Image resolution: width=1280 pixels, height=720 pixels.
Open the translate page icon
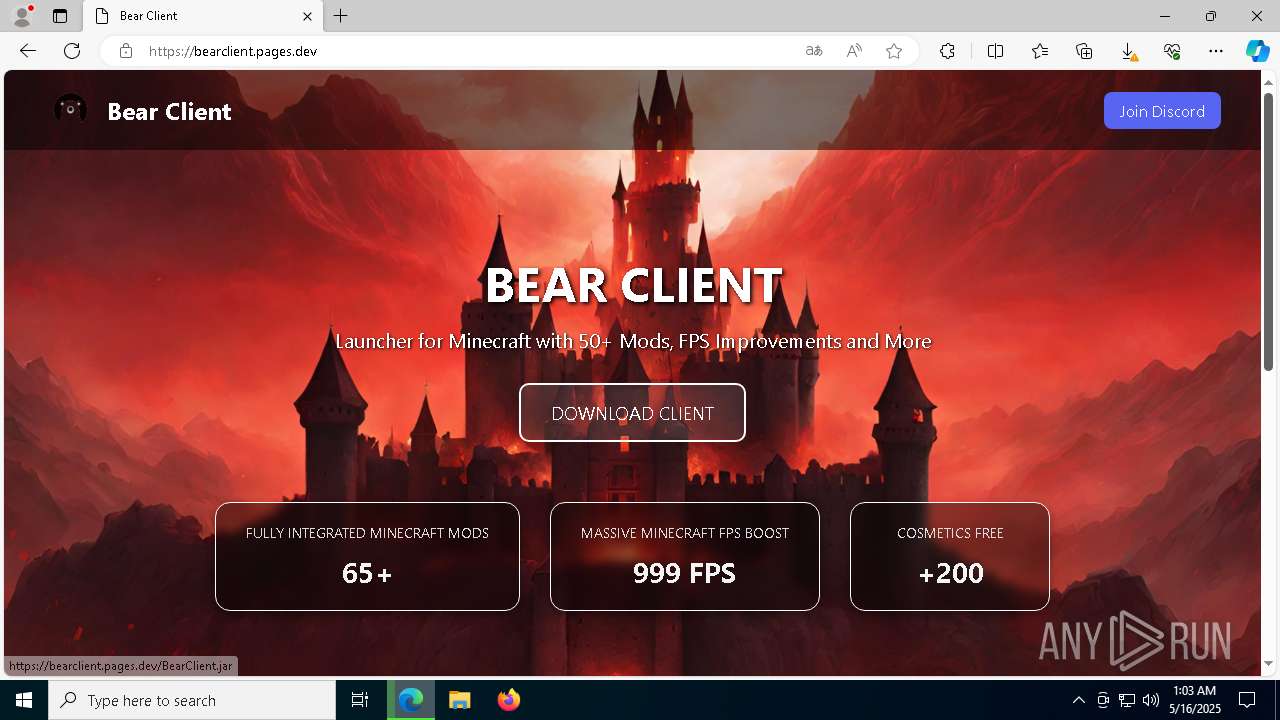click(x=814, y=51)
